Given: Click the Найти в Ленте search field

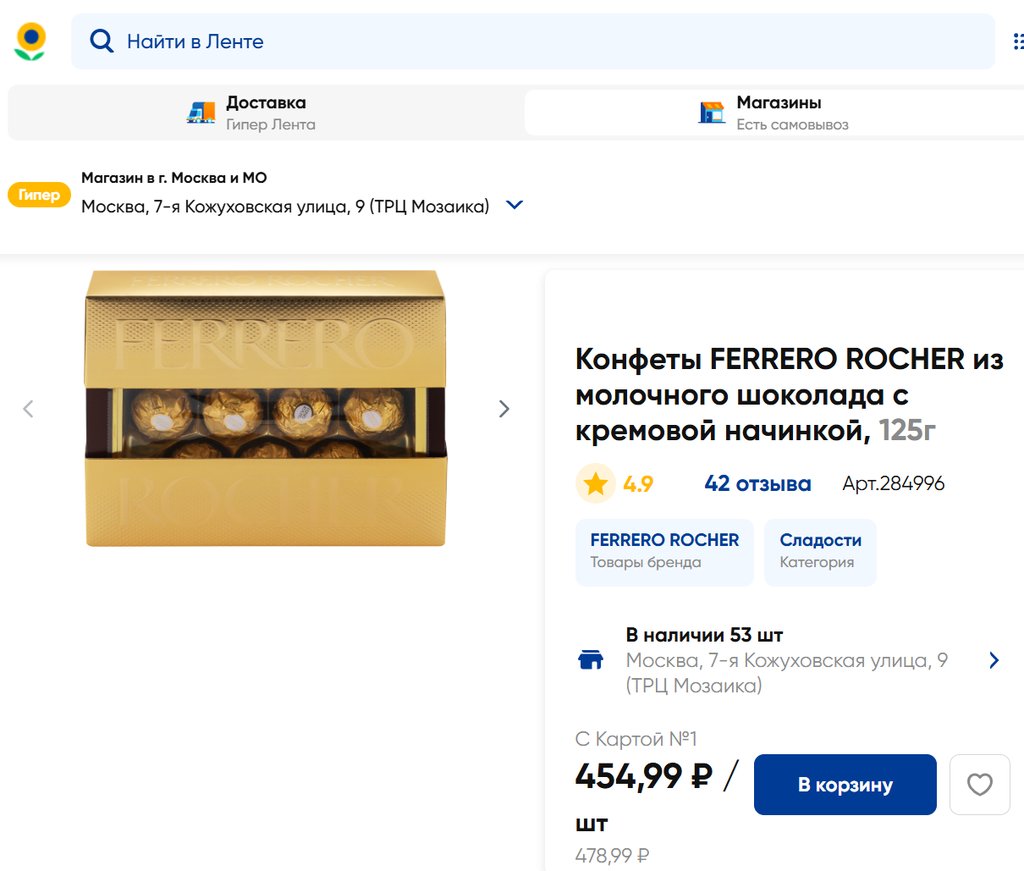Looking at the screenshot, I should (540, 41).
